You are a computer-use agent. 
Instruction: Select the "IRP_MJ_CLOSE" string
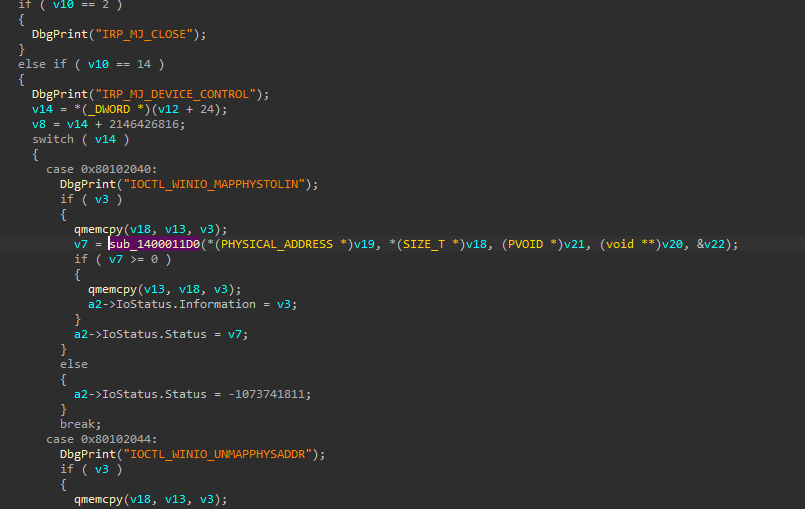[144, 34]
